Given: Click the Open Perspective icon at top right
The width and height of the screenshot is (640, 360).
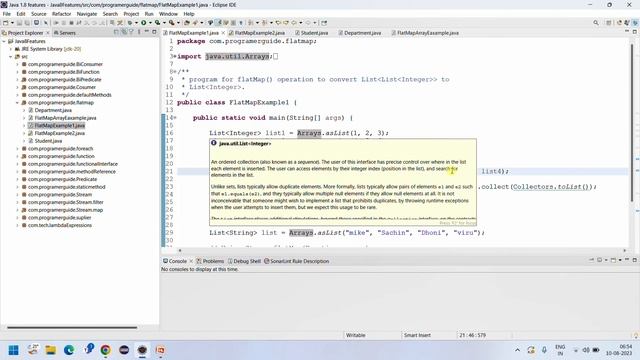Looking at the screenshot, I should 609,23.
